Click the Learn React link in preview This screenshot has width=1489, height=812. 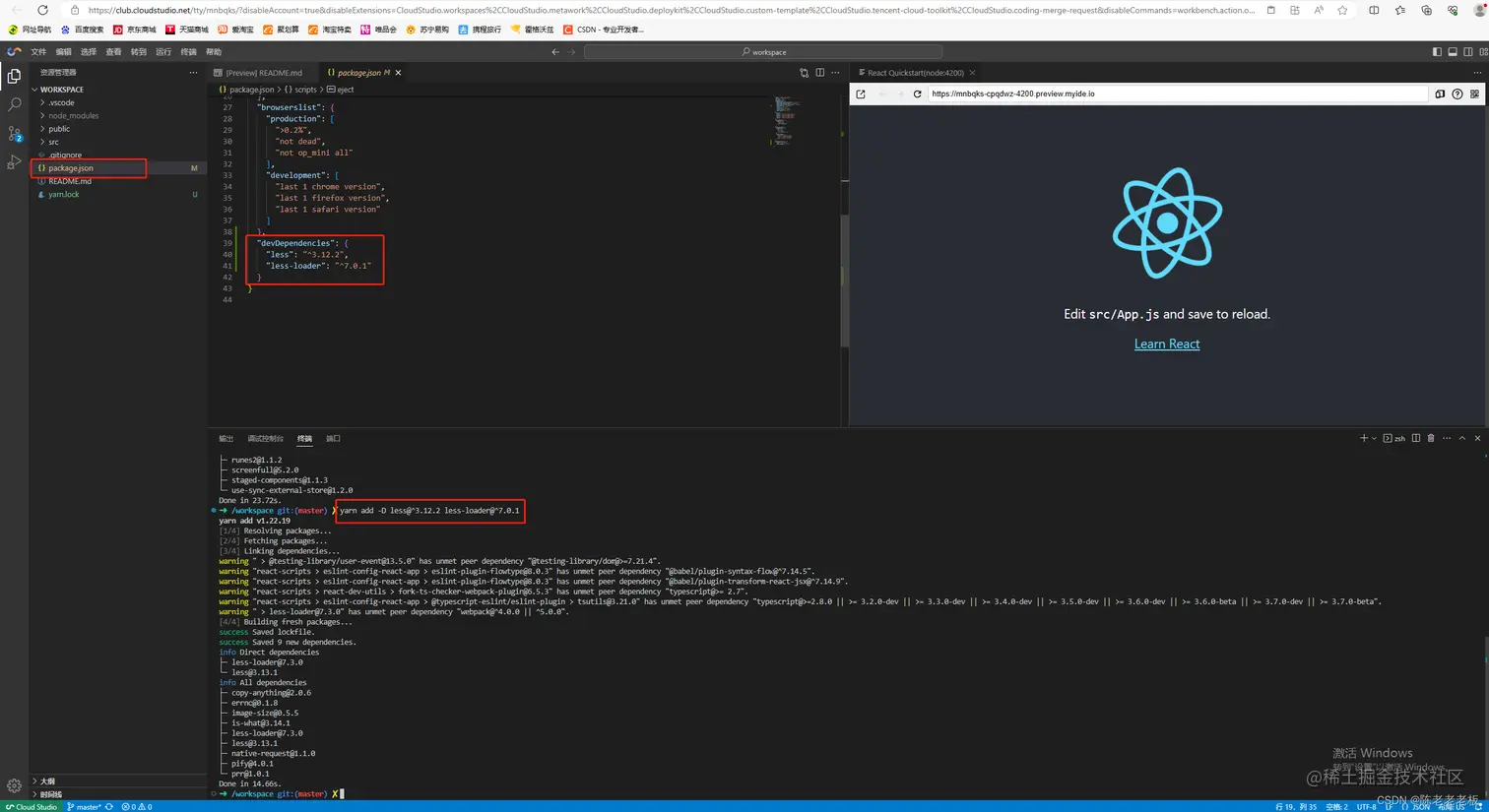tap(1167, 344)
